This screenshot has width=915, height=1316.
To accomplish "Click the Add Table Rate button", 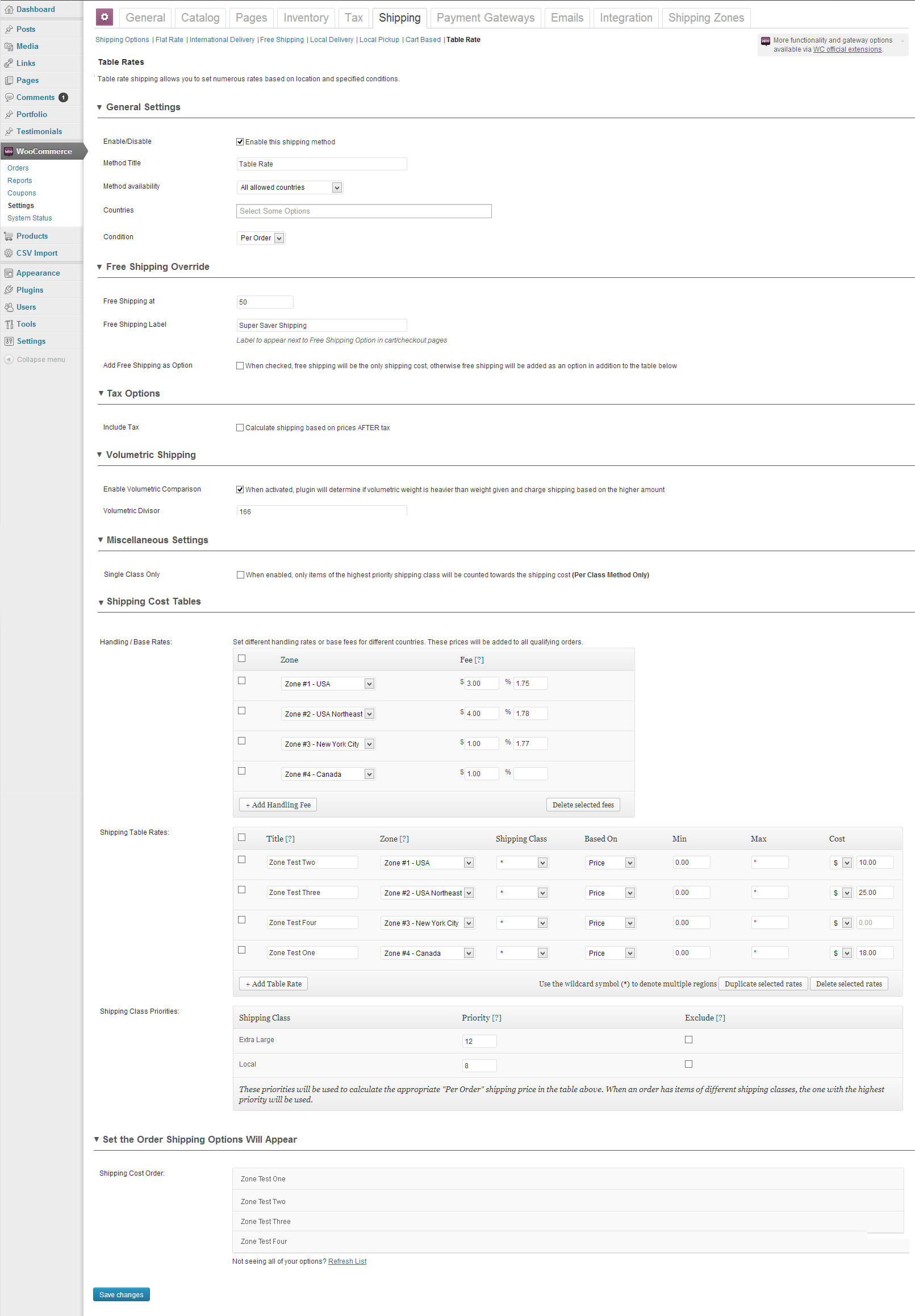I will [x=273, y=984].
